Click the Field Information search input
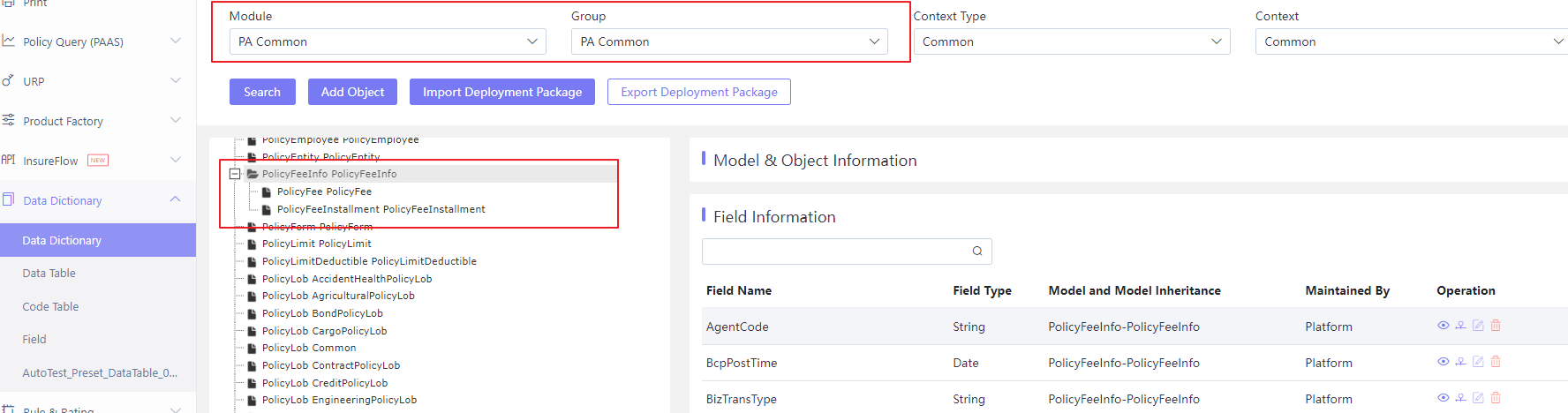 [834, 252]
